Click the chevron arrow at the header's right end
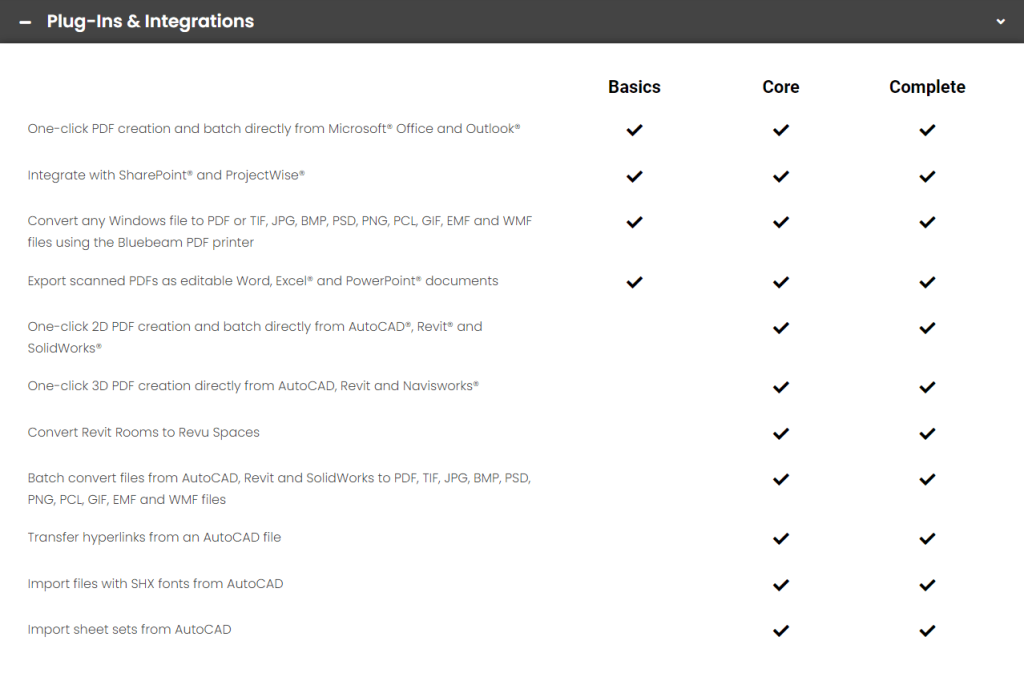Screen dimensions: 1024x677 click(x=1000, y=22)
